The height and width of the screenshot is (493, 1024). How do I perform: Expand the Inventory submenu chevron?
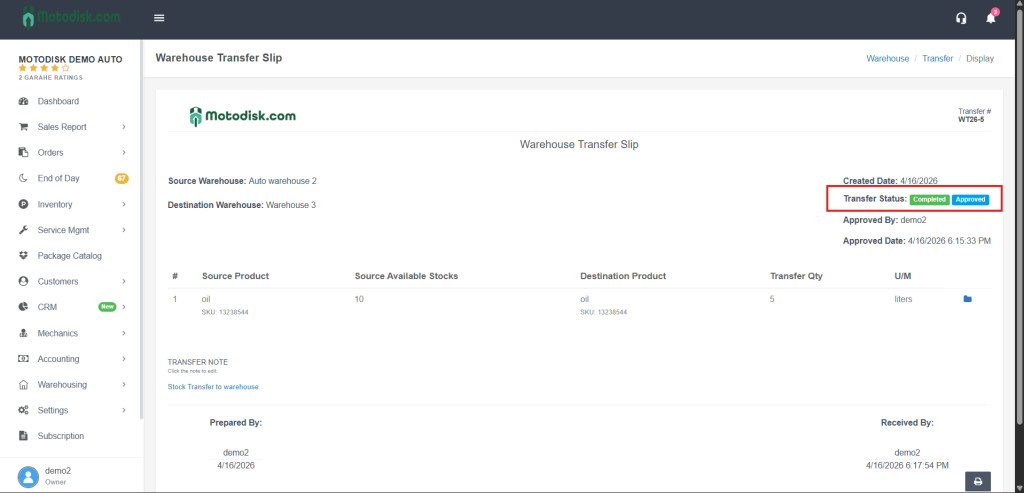click(124, 204)
